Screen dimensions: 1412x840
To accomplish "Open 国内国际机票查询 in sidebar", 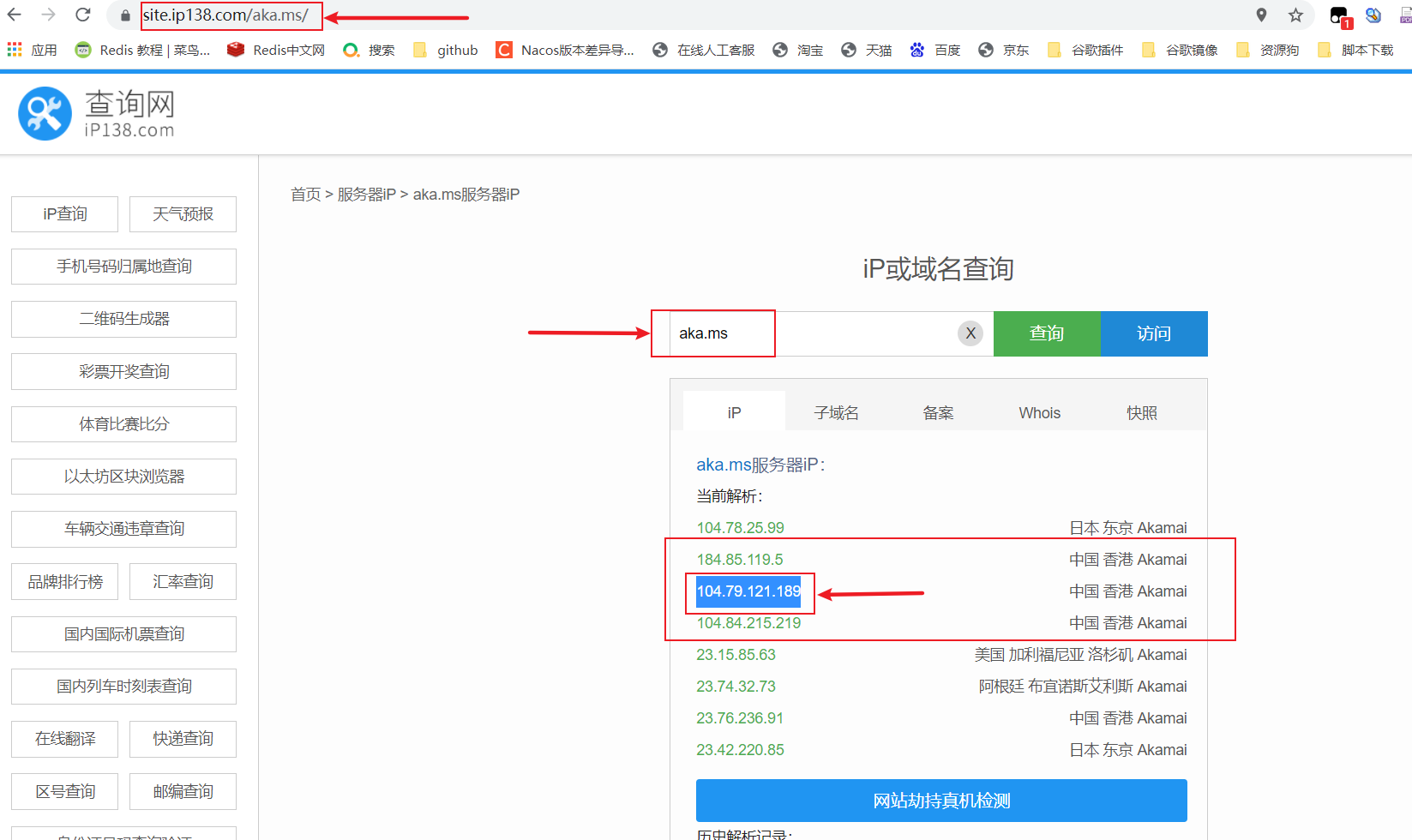I will tap(123, 634).
